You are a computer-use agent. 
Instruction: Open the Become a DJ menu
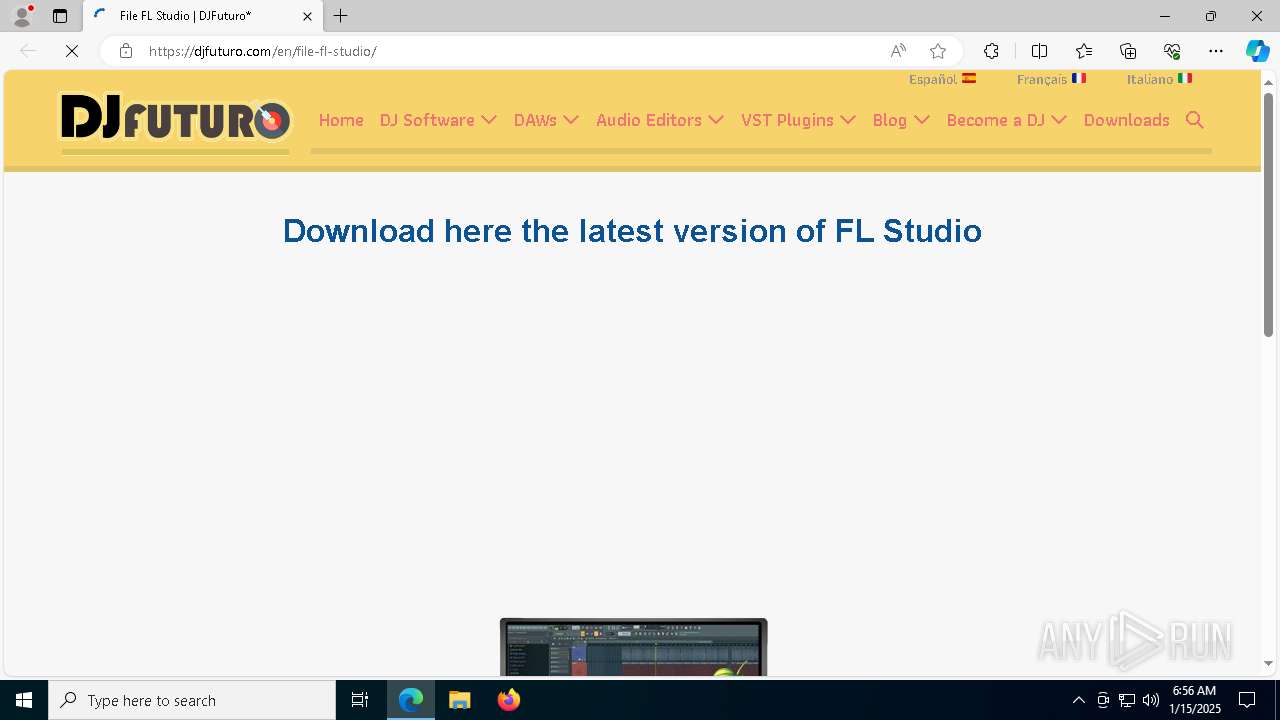coord(996,120)
